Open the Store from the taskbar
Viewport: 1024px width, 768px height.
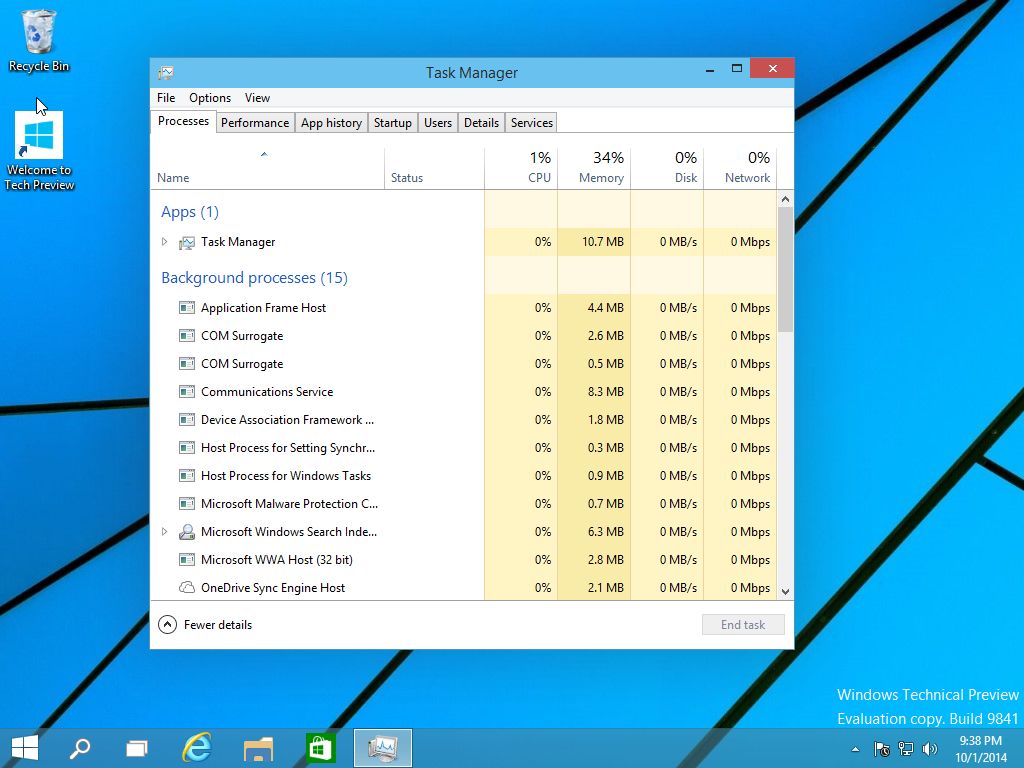click(319, 748)
